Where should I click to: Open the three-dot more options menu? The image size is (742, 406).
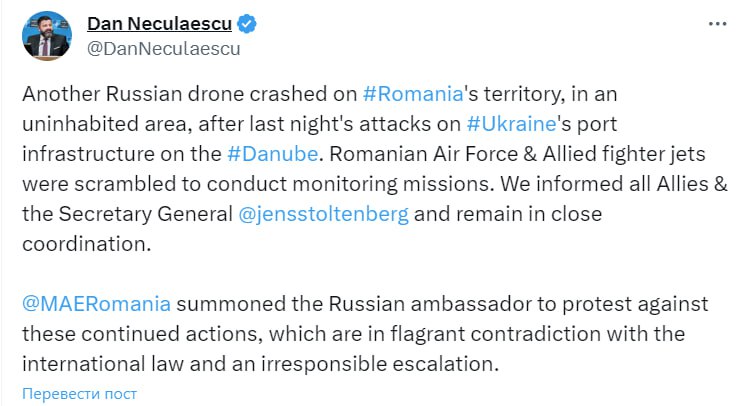click(717, 23)
